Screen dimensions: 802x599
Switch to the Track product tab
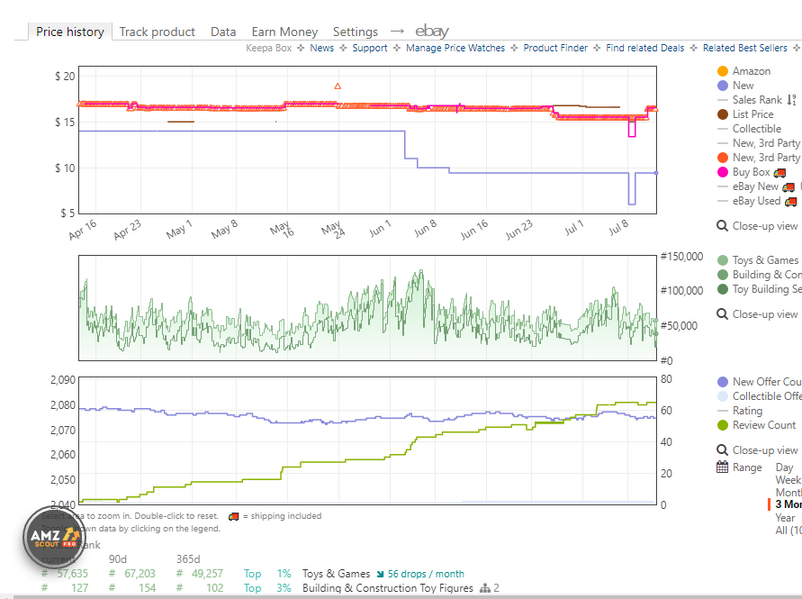pos(157,32)
